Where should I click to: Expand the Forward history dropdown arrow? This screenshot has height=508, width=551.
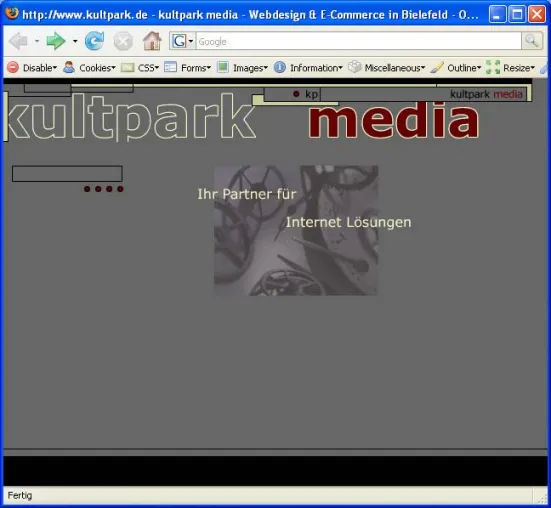(x=75, y=41)
